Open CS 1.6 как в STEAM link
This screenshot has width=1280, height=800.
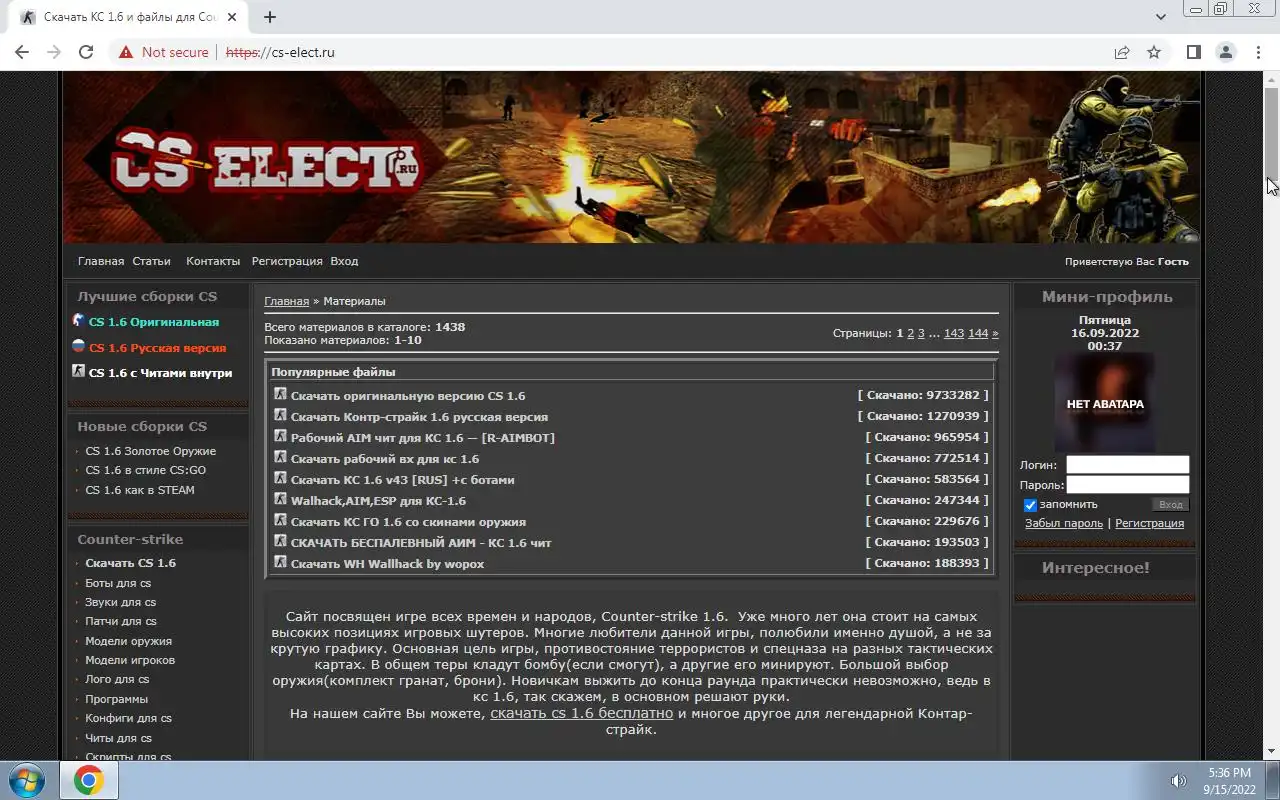pyautogui.click(x=140, y=490)
